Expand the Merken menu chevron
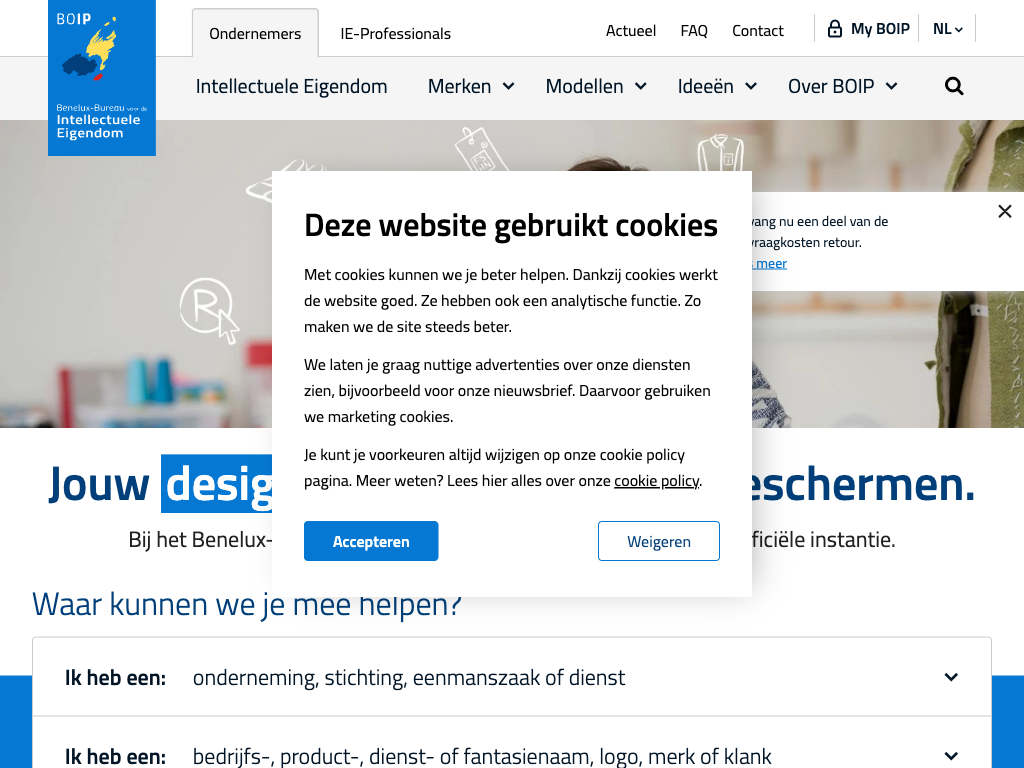Image resolution: width=1024 pixels, height=768 pixels. 509,86
